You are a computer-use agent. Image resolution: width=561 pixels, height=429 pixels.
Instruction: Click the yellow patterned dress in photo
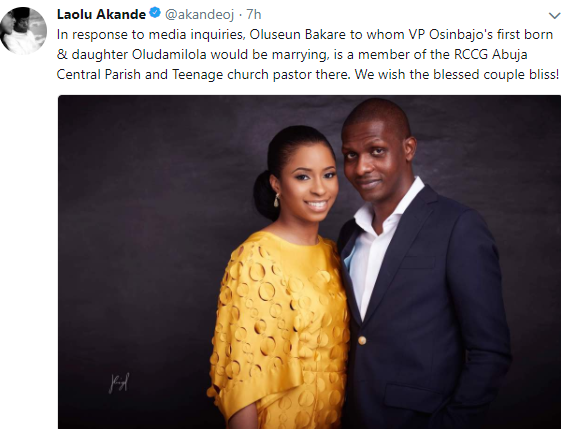pos(279,326)
